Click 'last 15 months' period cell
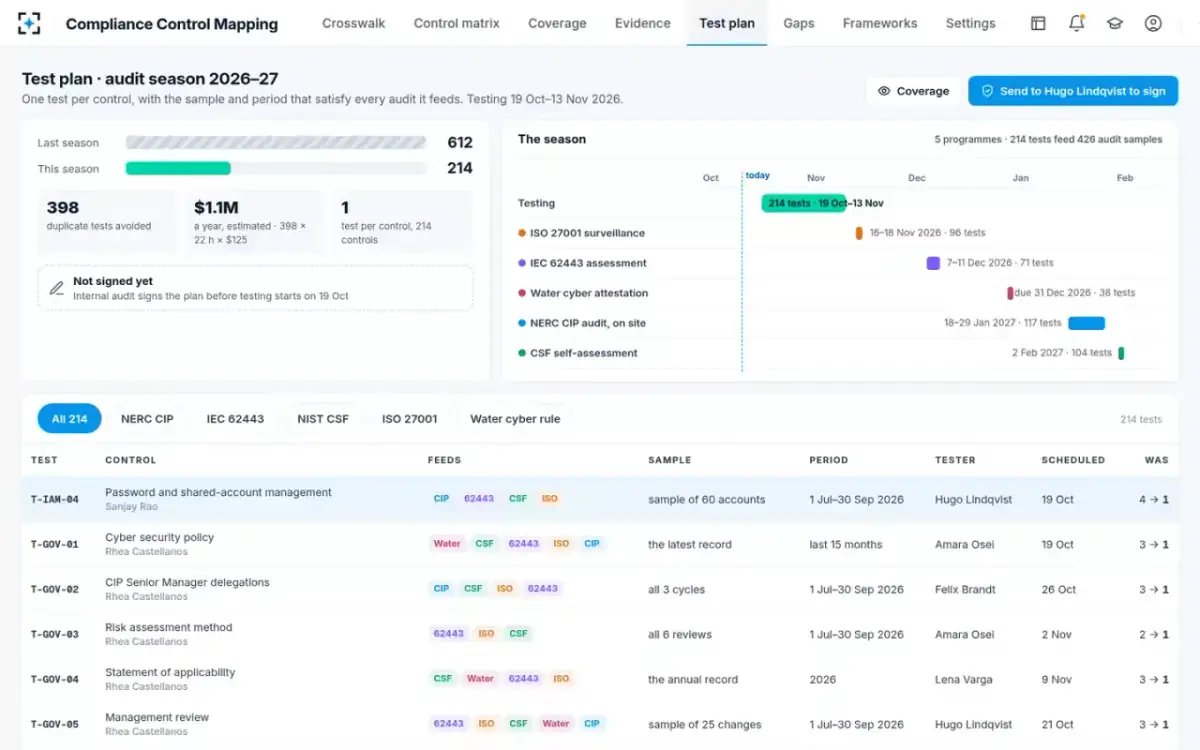Image resolution: width=1200 pixels, height=750 pixels. pos(846,544)
